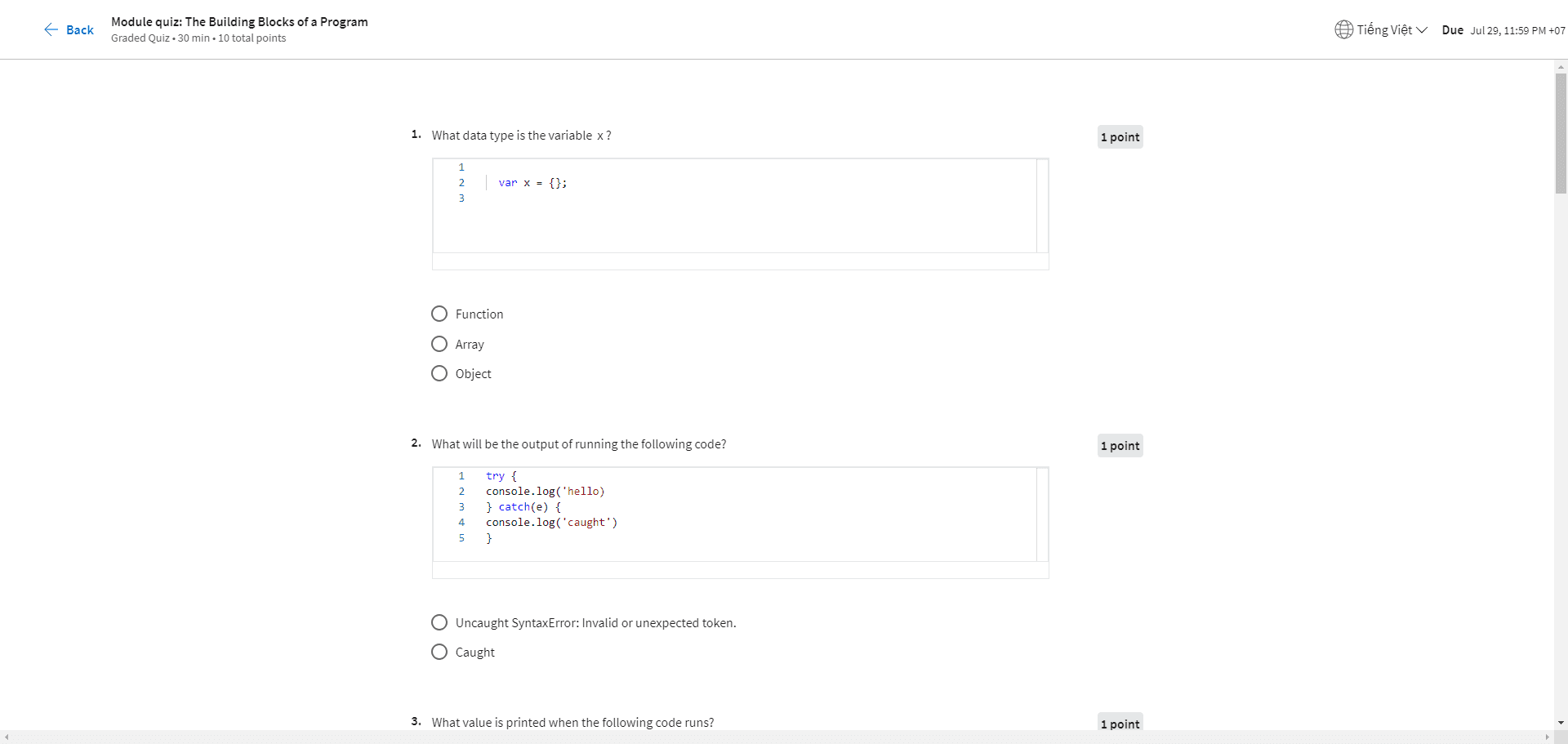Click the quiz title 'Module quiz: The Building Blocks of a Program'
This screenshot has width=1568, height=744.
(239, 22)
